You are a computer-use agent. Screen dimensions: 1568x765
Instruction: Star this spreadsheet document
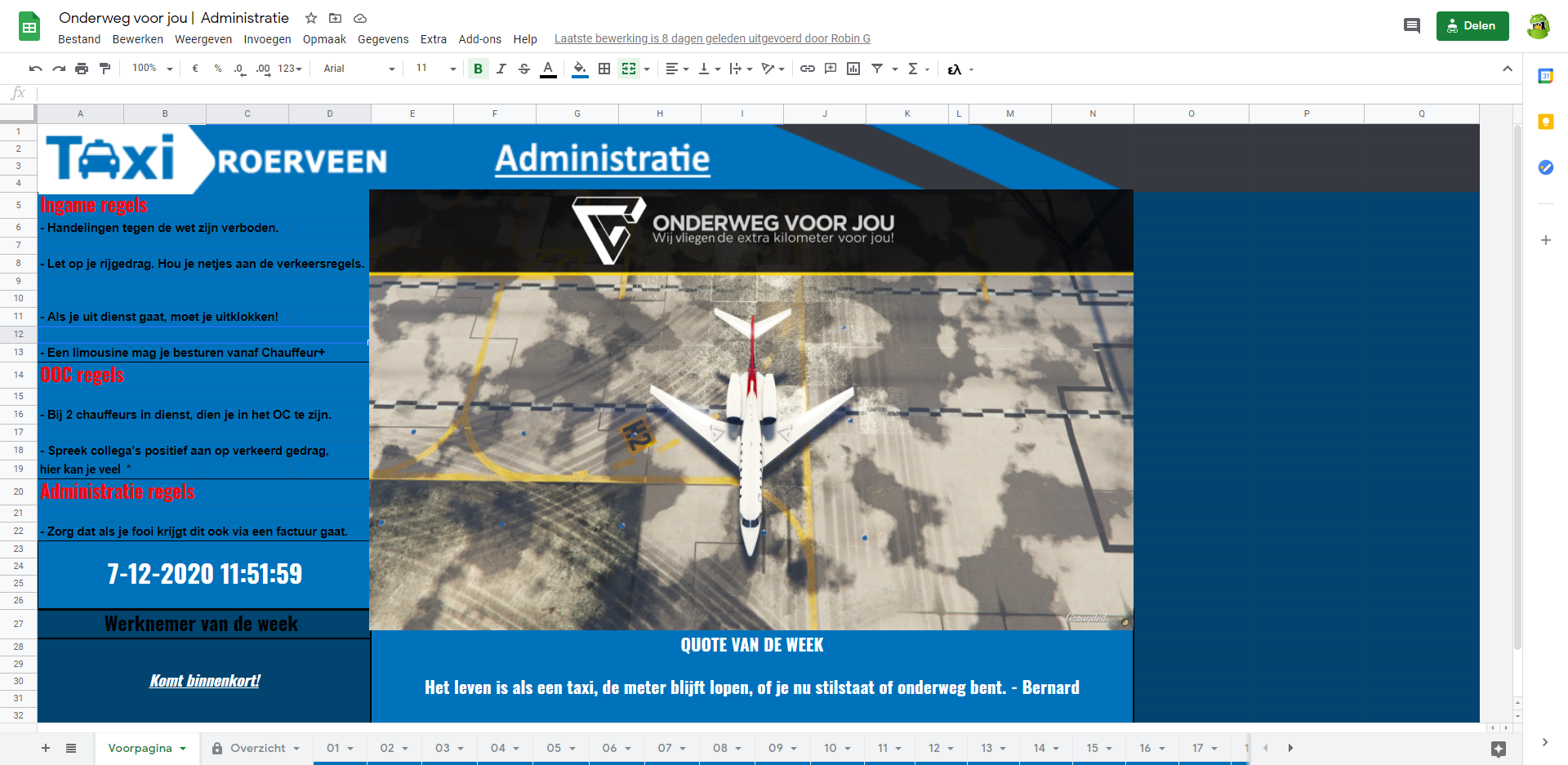[x=311, y=18]
